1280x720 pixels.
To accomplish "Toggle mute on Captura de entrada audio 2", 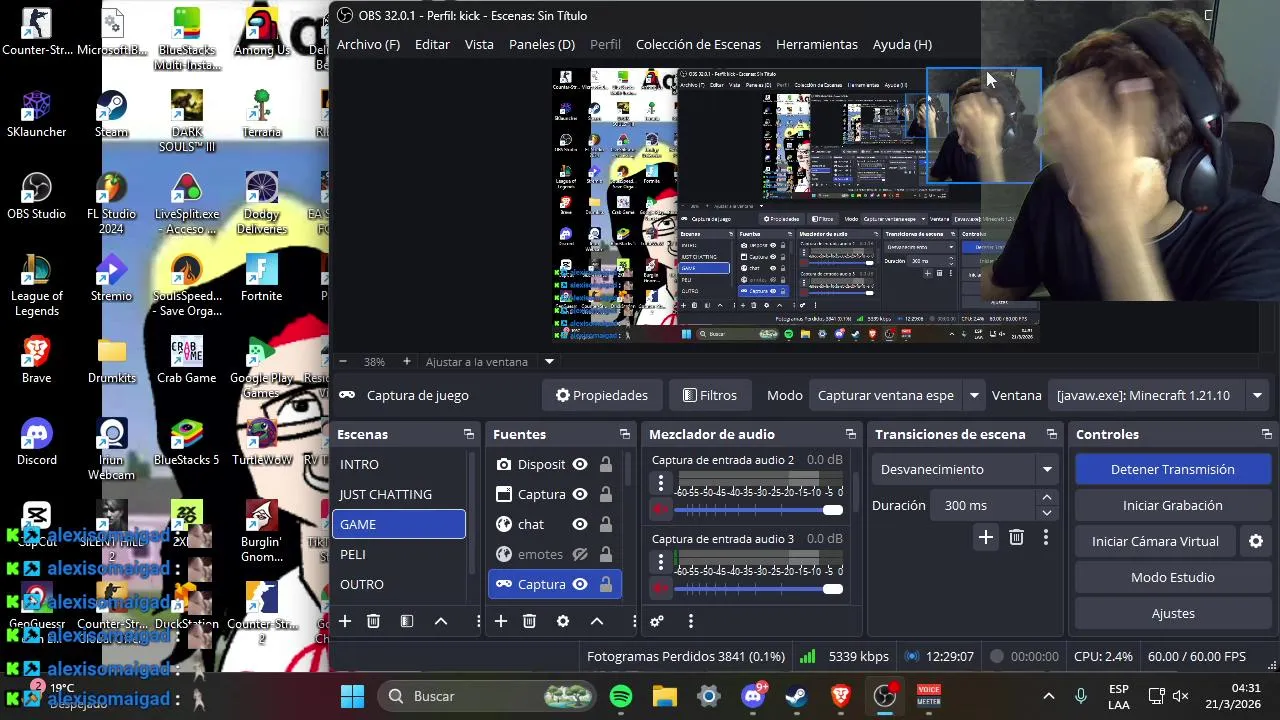I will [660, 510].
